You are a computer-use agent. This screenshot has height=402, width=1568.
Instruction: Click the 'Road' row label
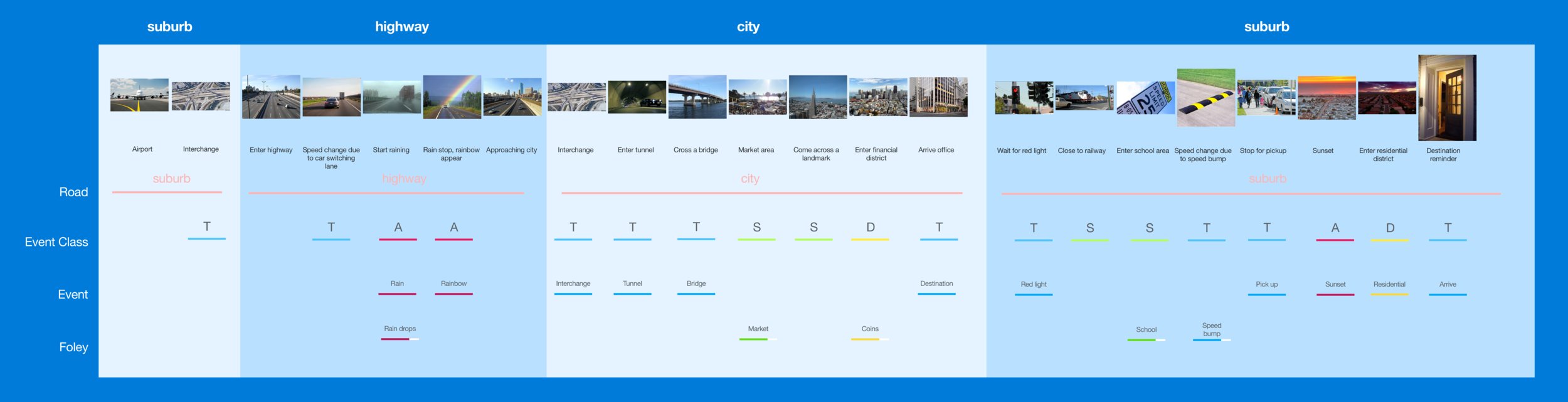(73, 192)
